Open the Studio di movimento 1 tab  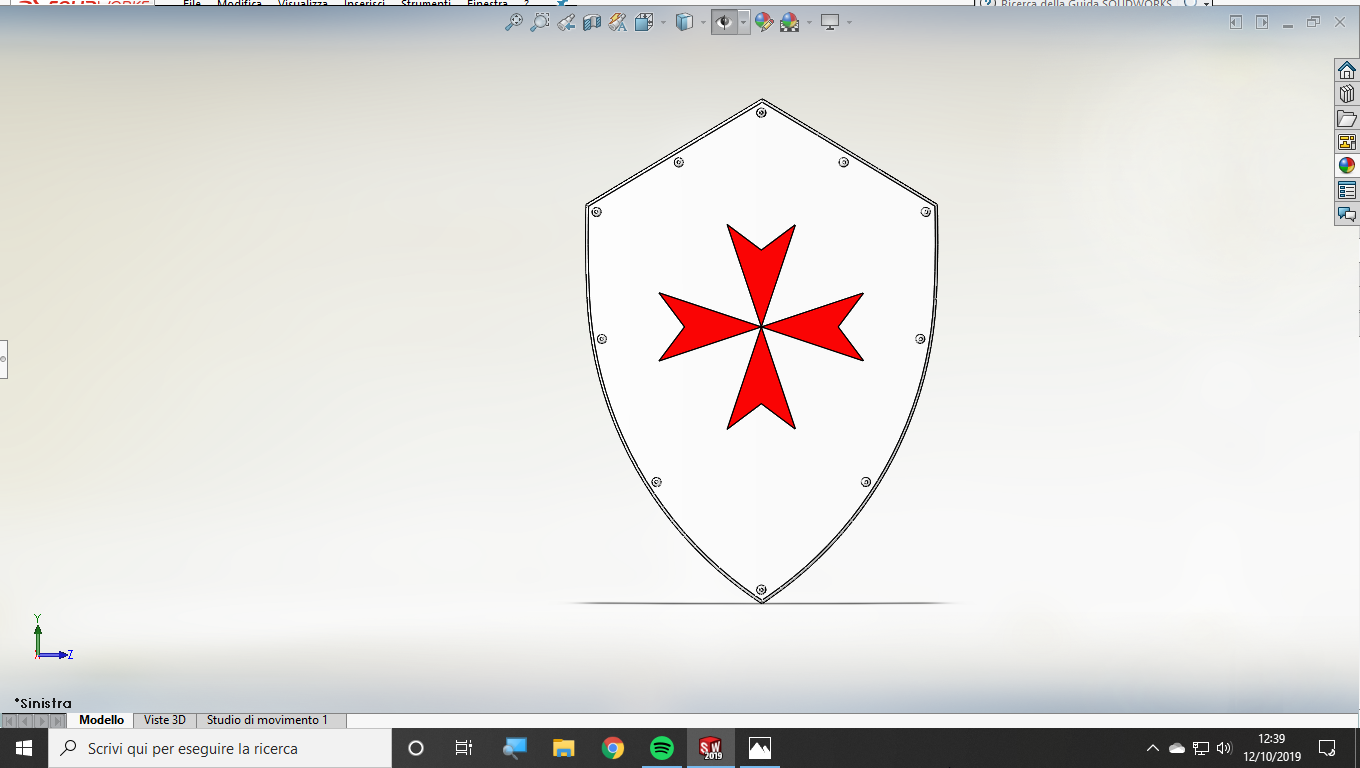(267, 720)
